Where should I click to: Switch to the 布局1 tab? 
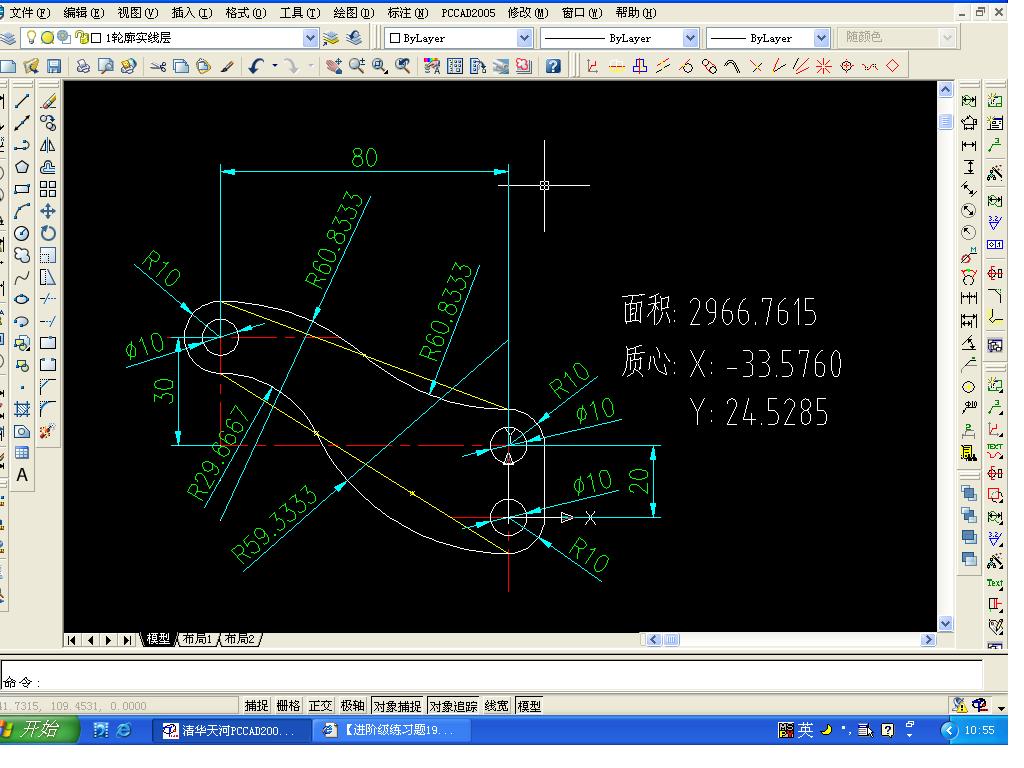click(197, 639)
